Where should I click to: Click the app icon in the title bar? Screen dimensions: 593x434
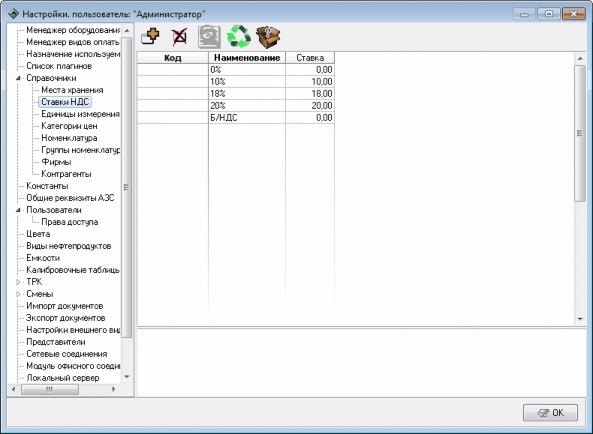(x=14, y=14)
